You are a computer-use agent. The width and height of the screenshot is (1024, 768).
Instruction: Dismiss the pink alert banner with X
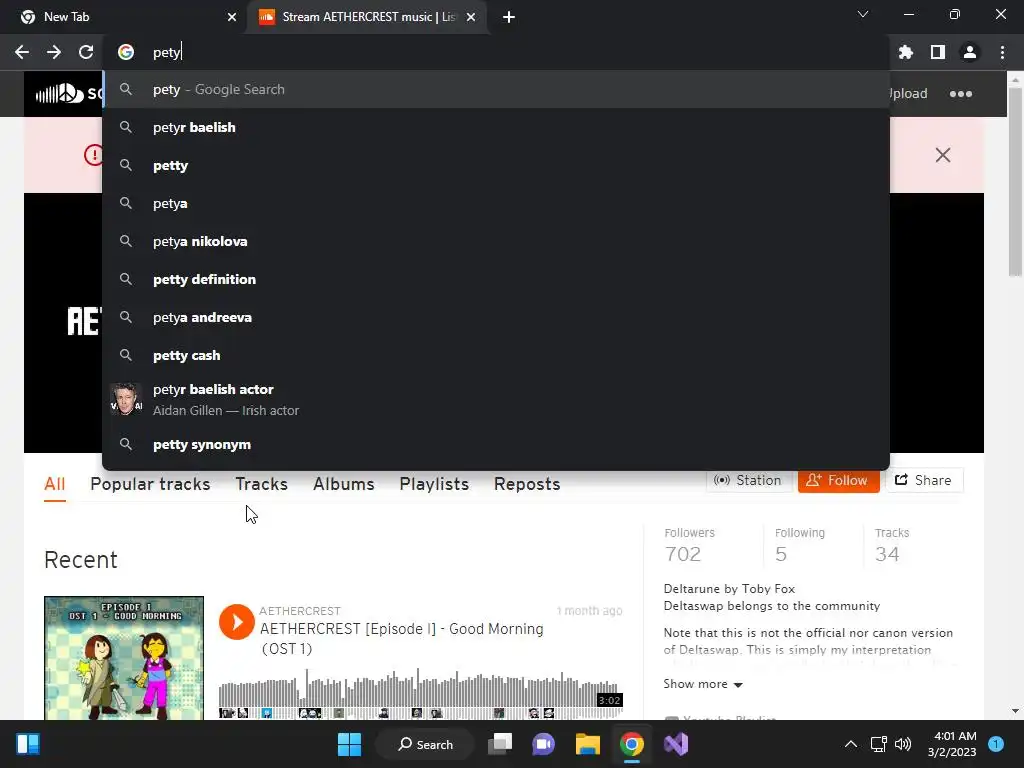(942, 155)
